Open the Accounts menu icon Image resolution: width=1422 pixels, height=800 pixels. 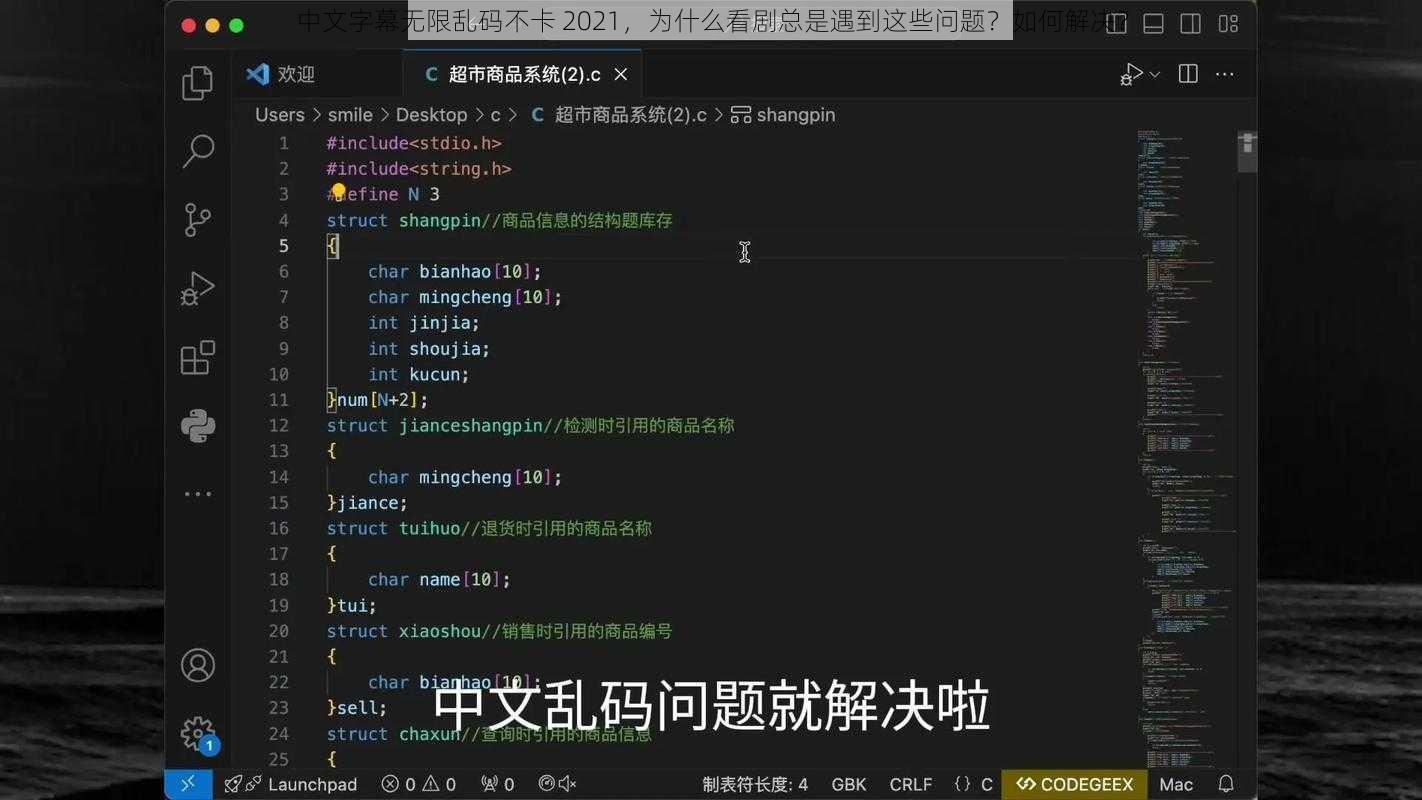pos(198,665)
